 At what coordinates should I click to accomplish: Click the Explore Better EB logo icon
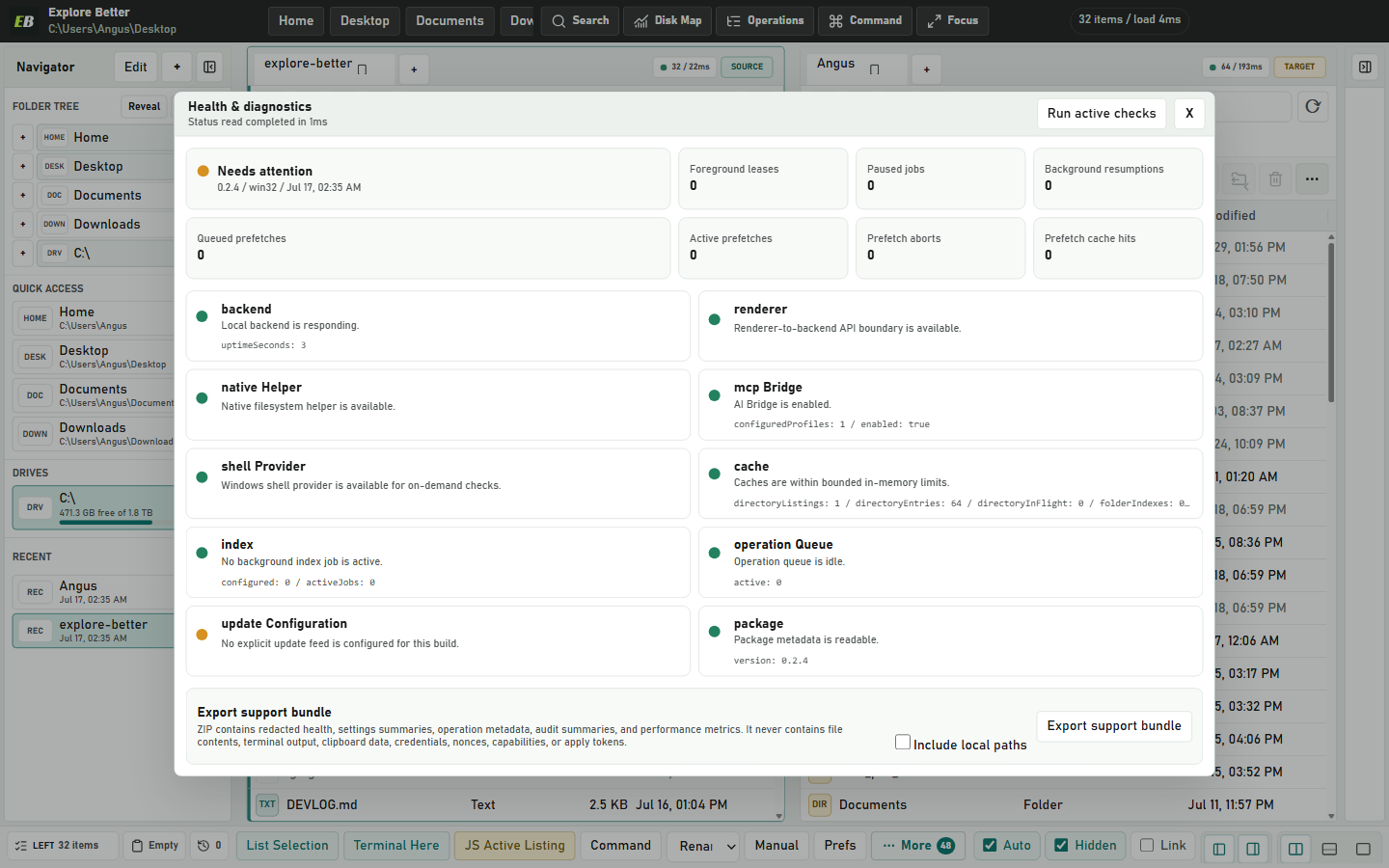(24, 20)
